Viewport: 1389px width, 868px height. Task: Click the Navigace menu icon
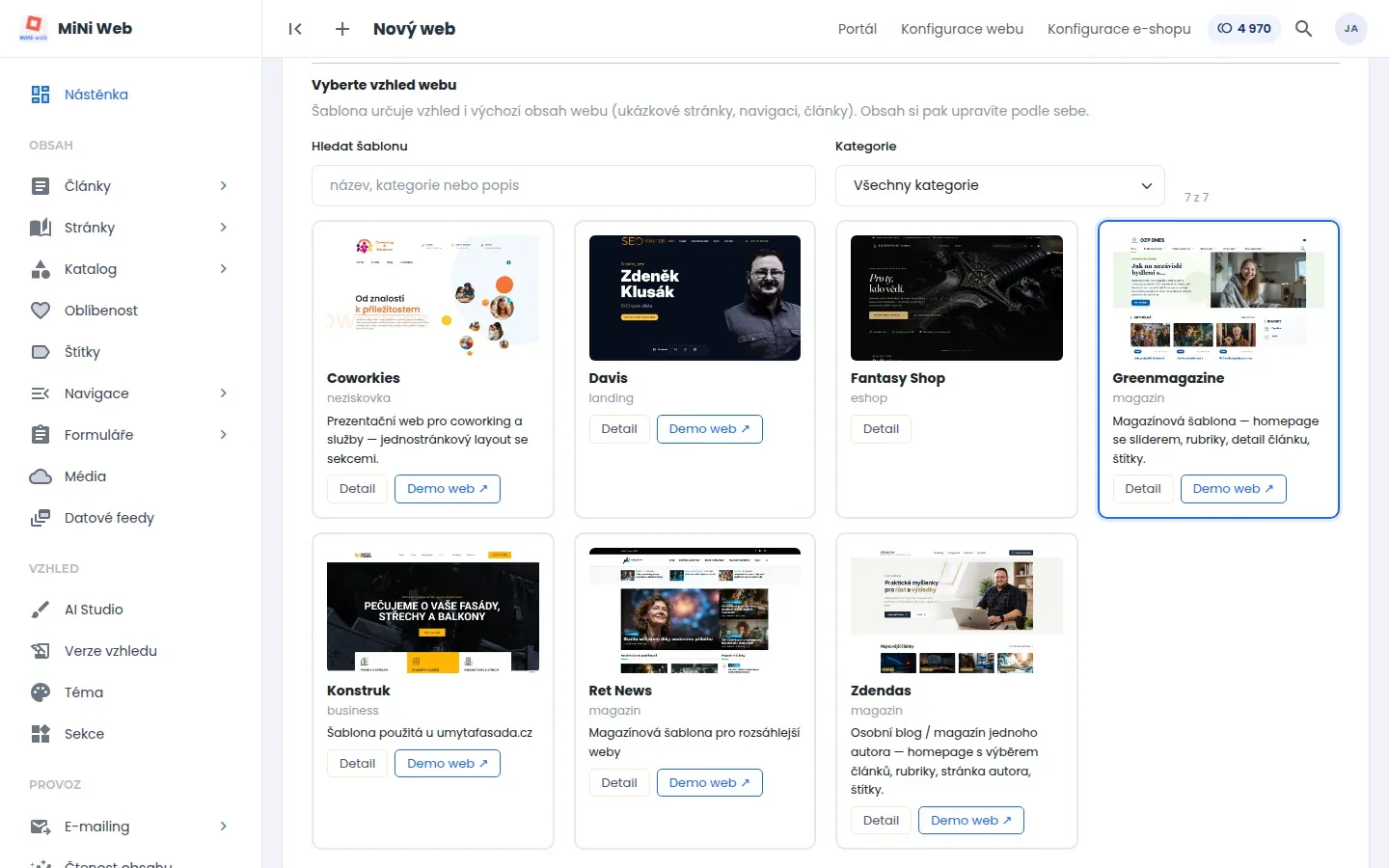point(41,393)
